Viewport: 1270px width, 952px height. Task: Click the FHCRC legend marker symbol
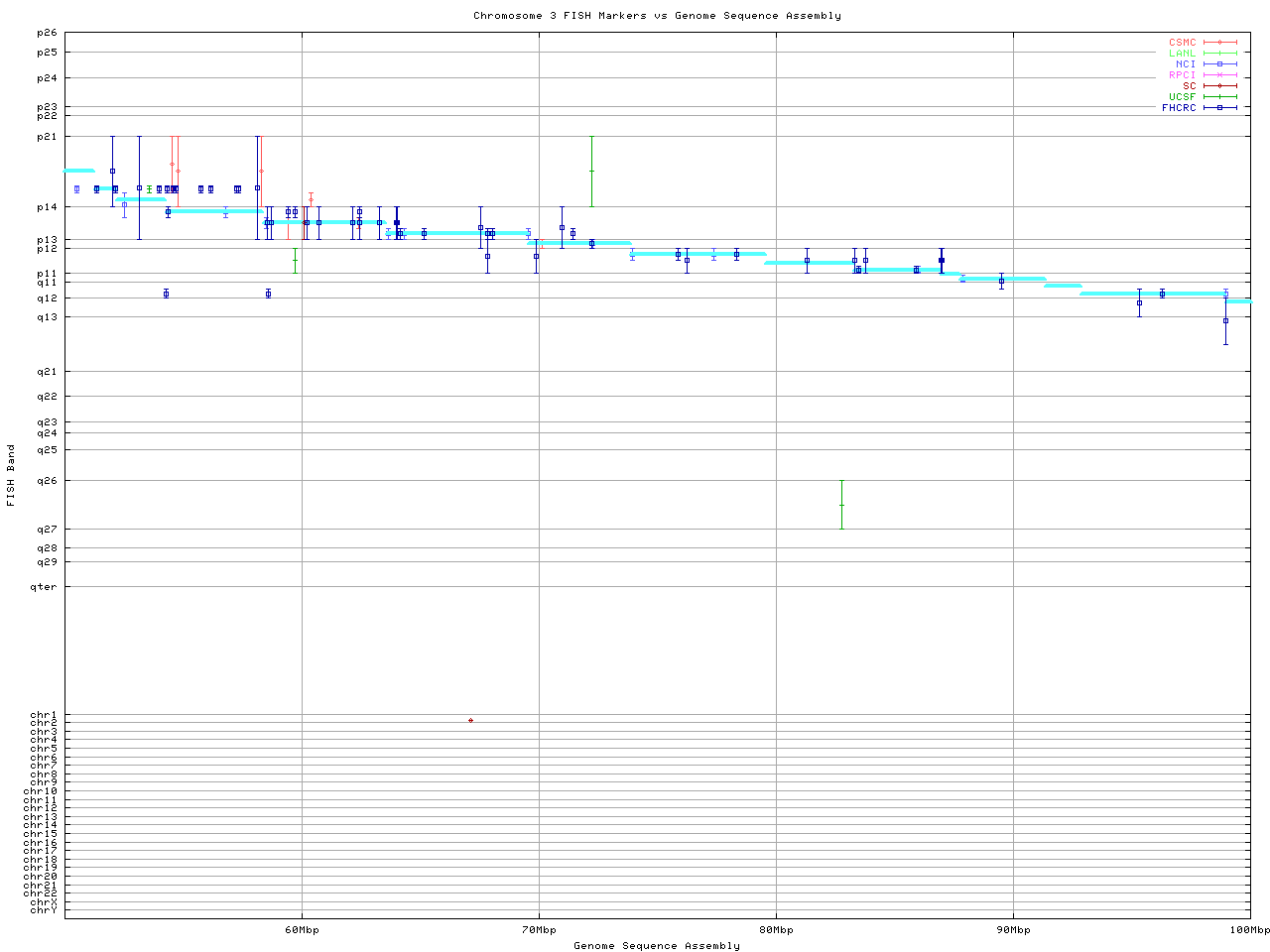[1219, 108]
